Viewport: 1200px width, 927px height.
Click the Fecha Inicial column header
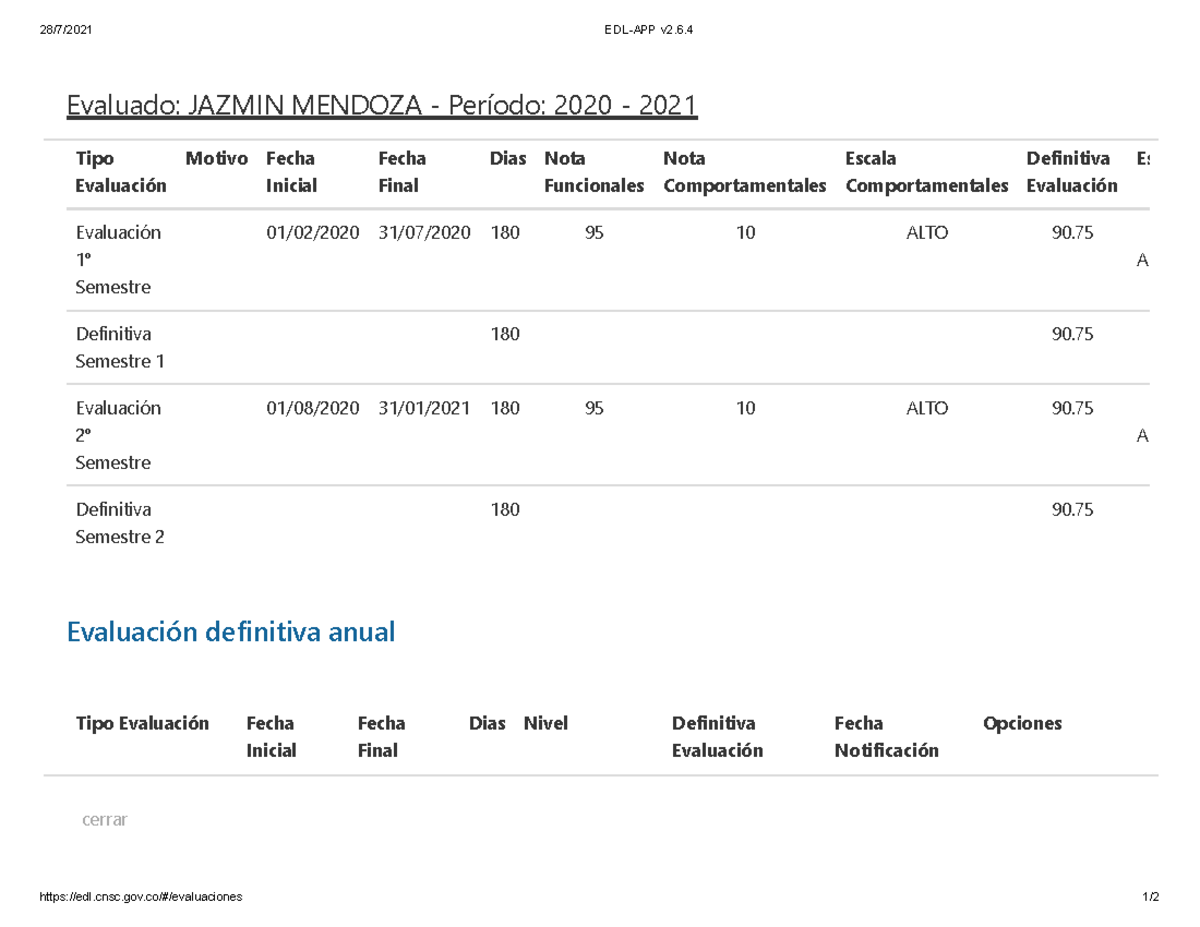pyautogui.click(x=290, y=171)
